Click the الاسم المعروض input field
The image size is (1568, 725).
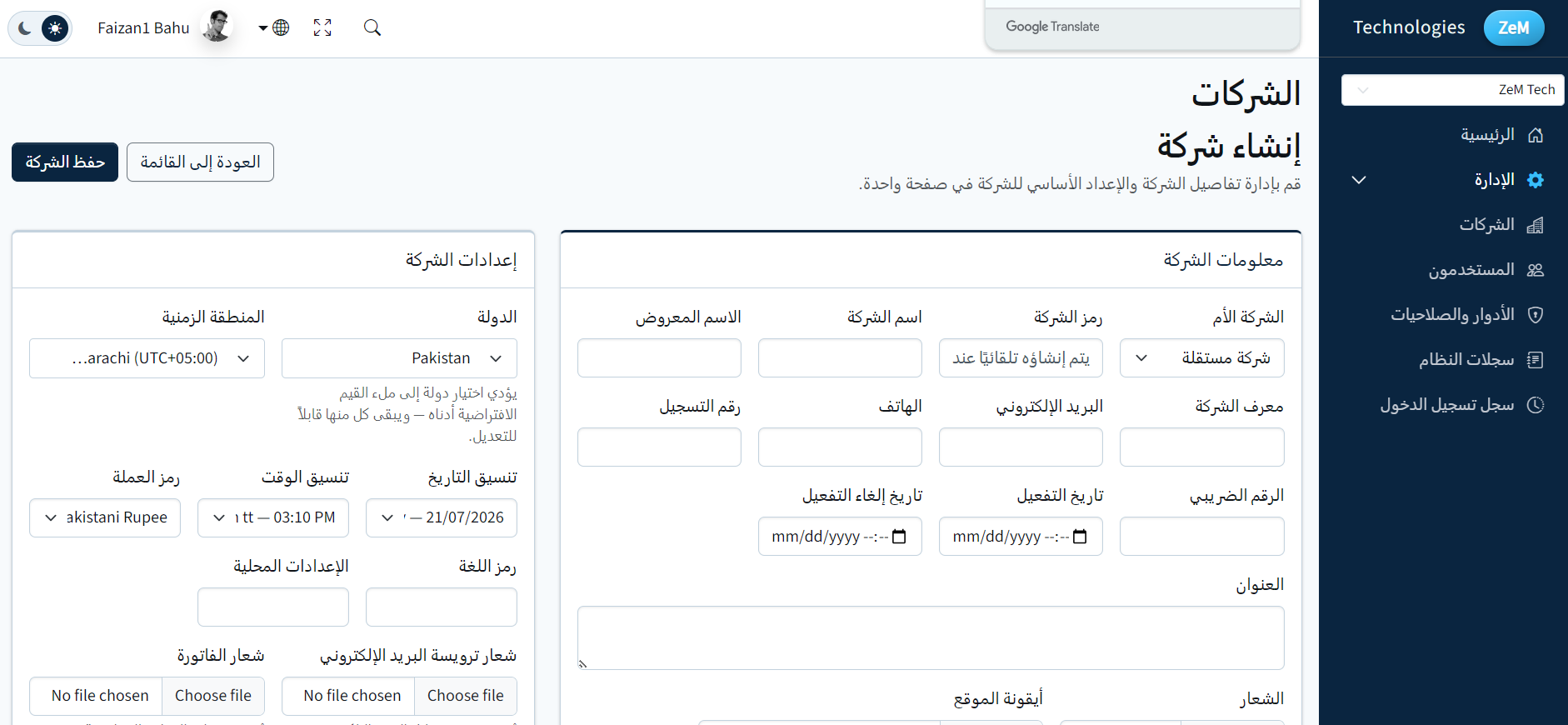click(x=659, y=358)
